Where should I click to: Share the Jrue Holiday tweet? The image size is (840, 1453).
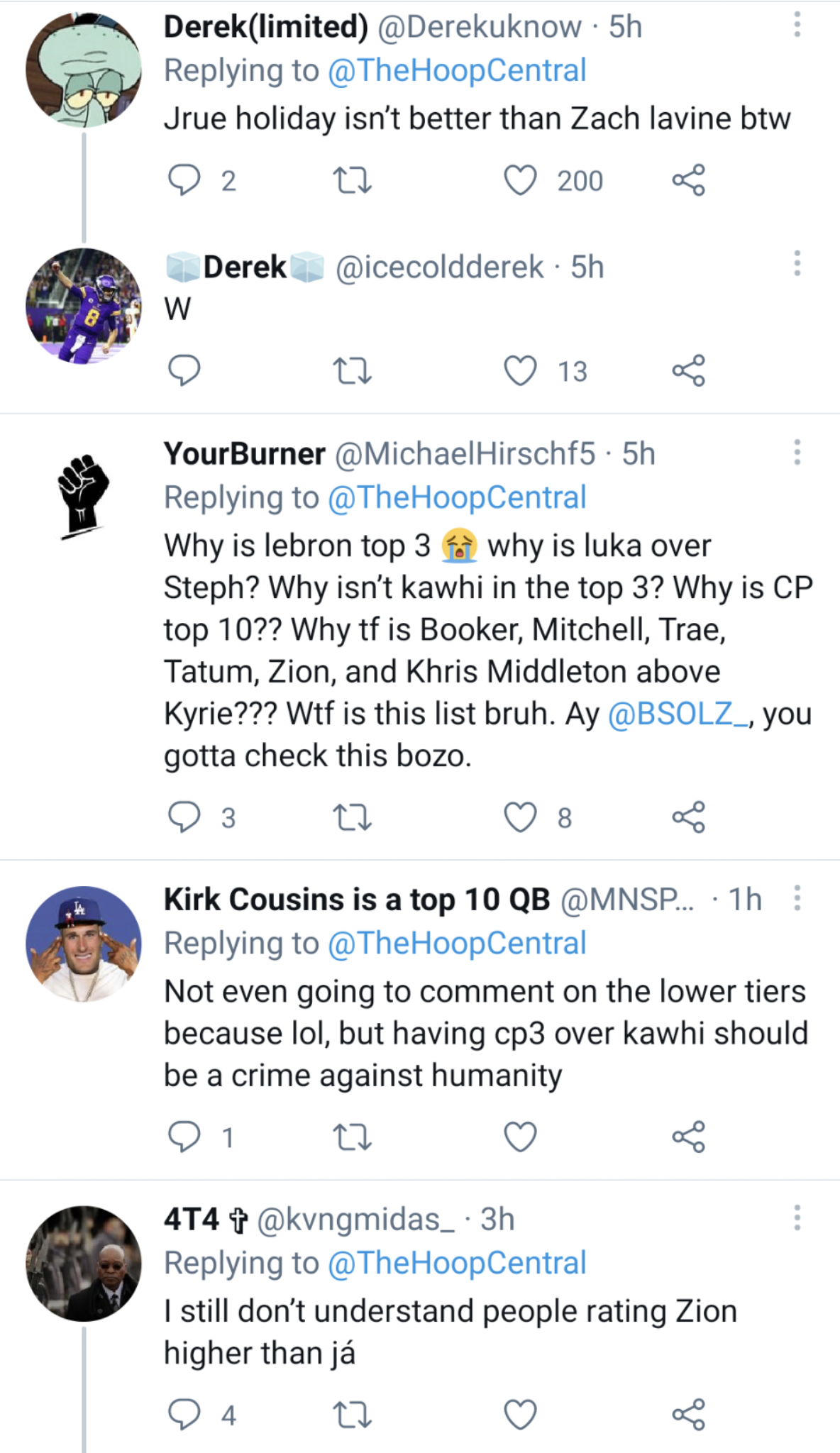[x=688, y=180]
